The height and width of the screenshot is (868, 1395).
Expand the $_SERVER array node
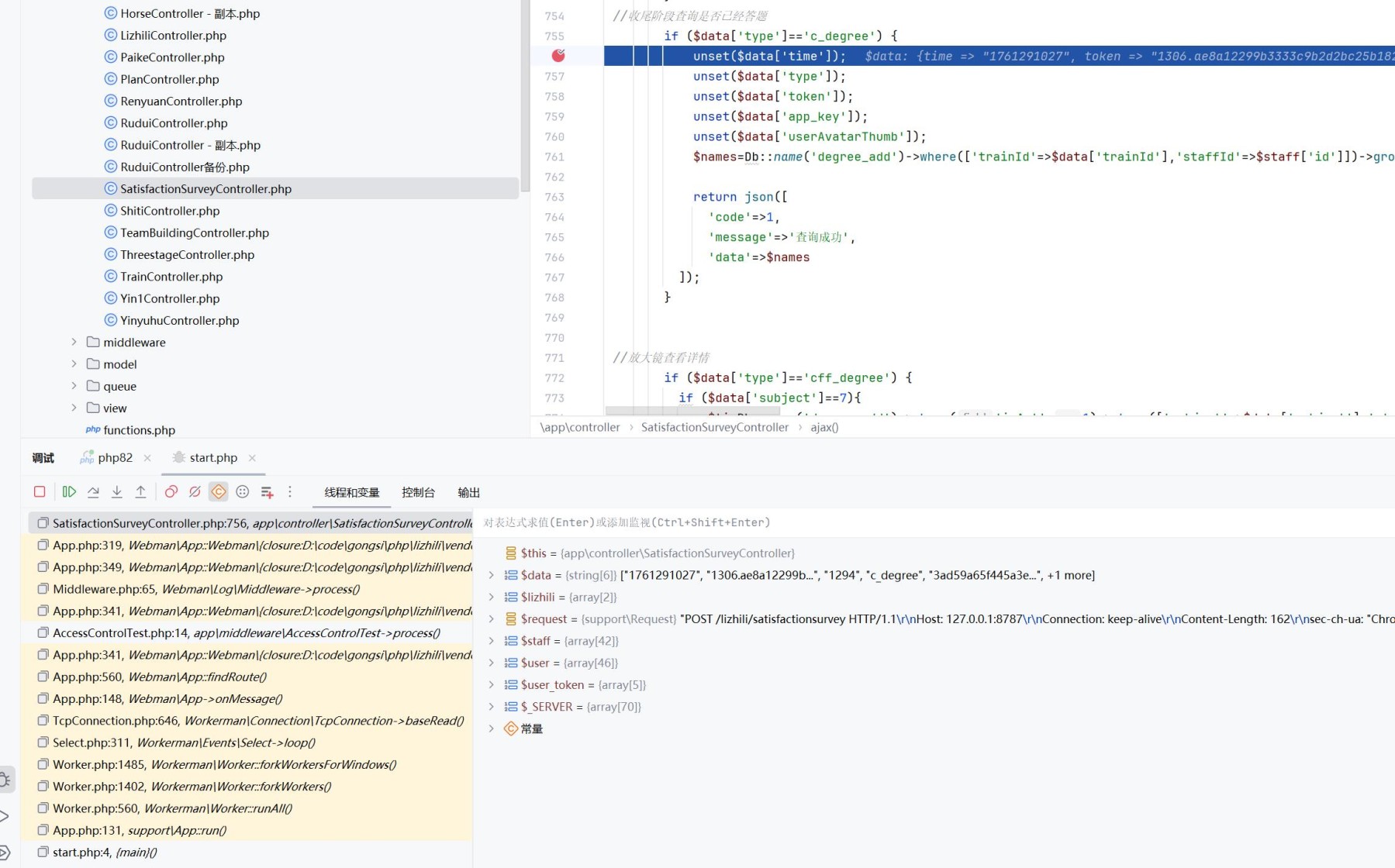click(x=491, y=707)
